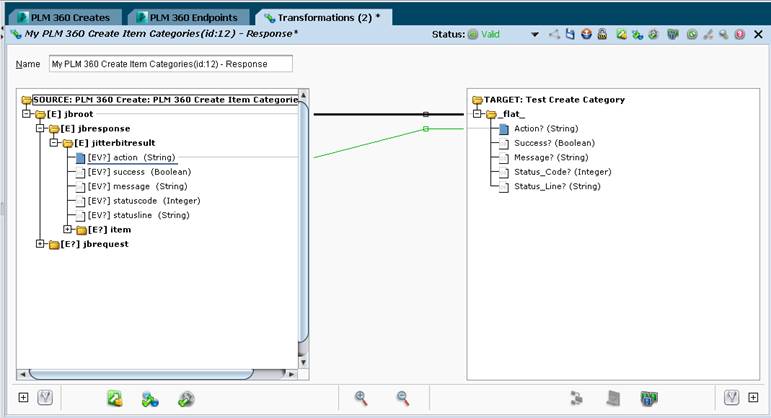Click the grayed tree structure icon in bottom toolbar
Image resolution: width=771 pixels, height=418 pixels.
tap(576, 398)
